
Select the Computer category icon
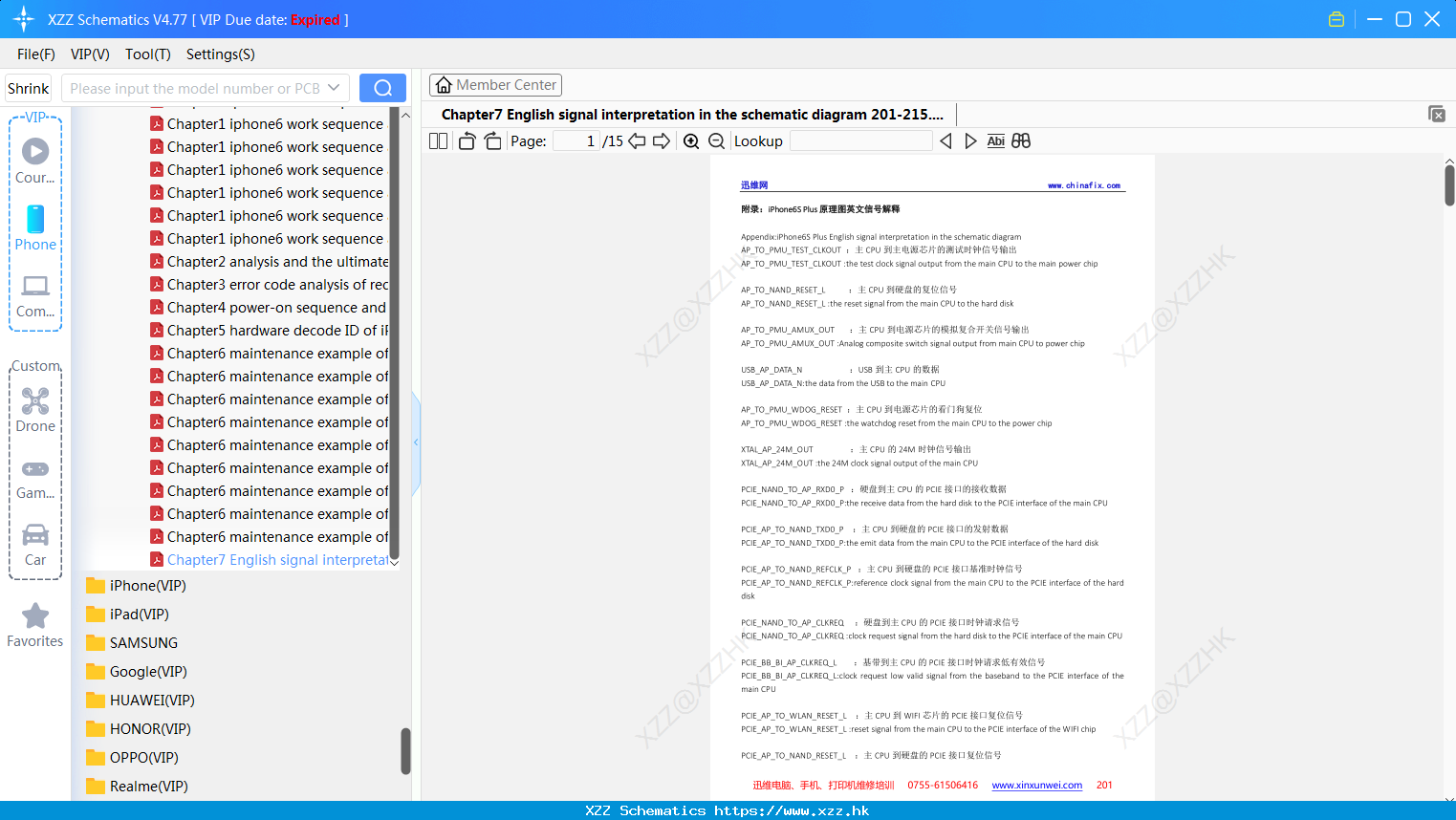[35, 295]
